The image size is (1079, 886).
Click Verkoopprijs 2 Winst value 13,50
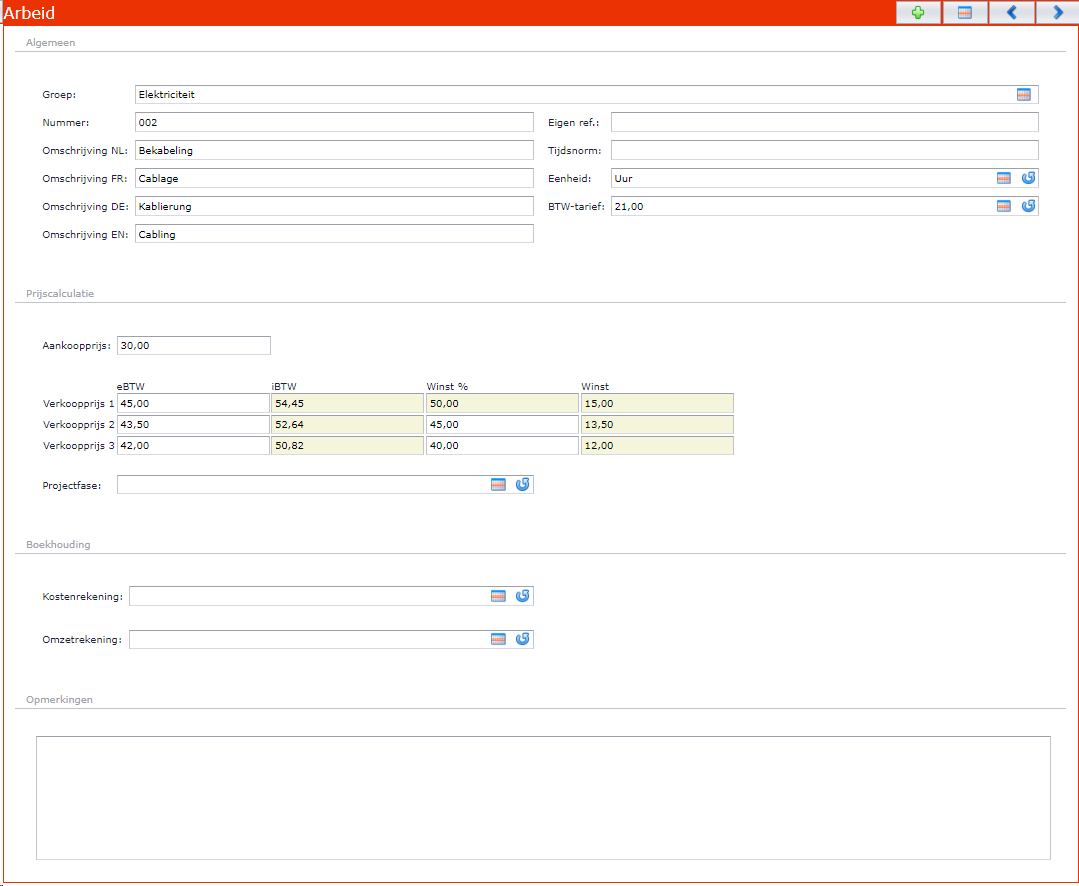(657, 424)
